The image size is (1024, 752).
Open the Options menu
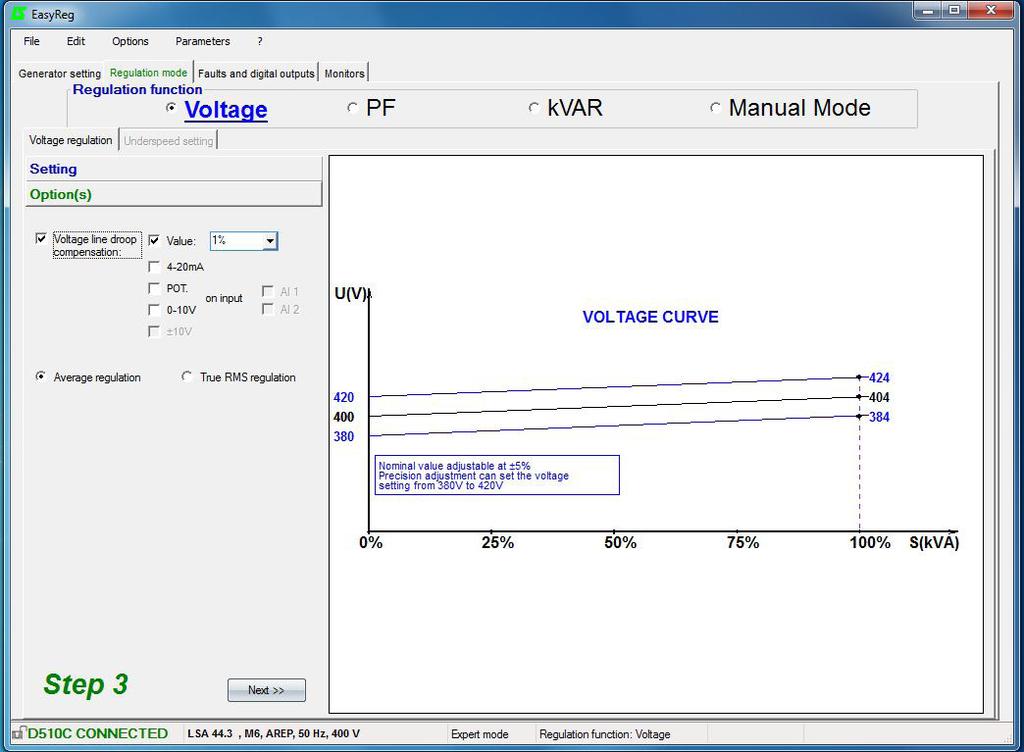tap(130, 41)
